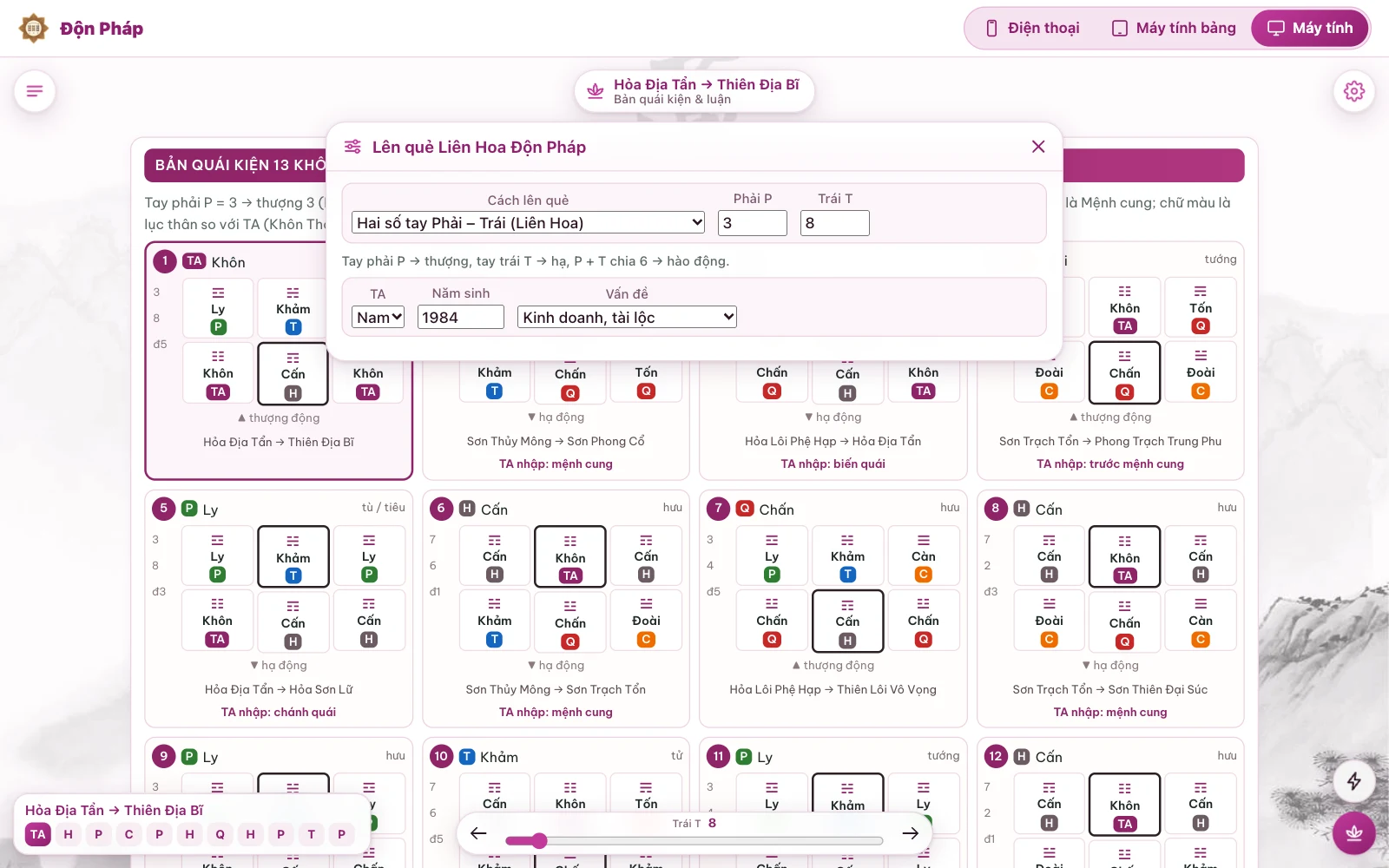
Task: Select card 6 Cấn
Action: tap(556, 609)
